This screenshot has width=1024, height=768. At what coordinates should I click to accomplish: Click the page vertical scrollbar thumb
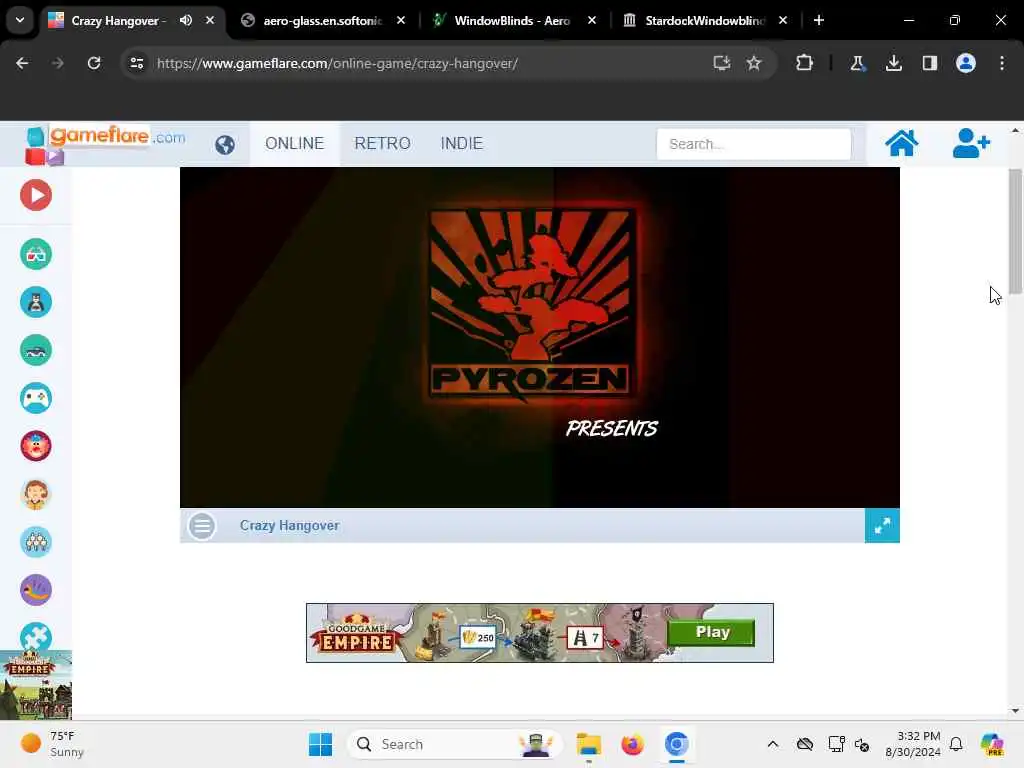[1015, 231]
